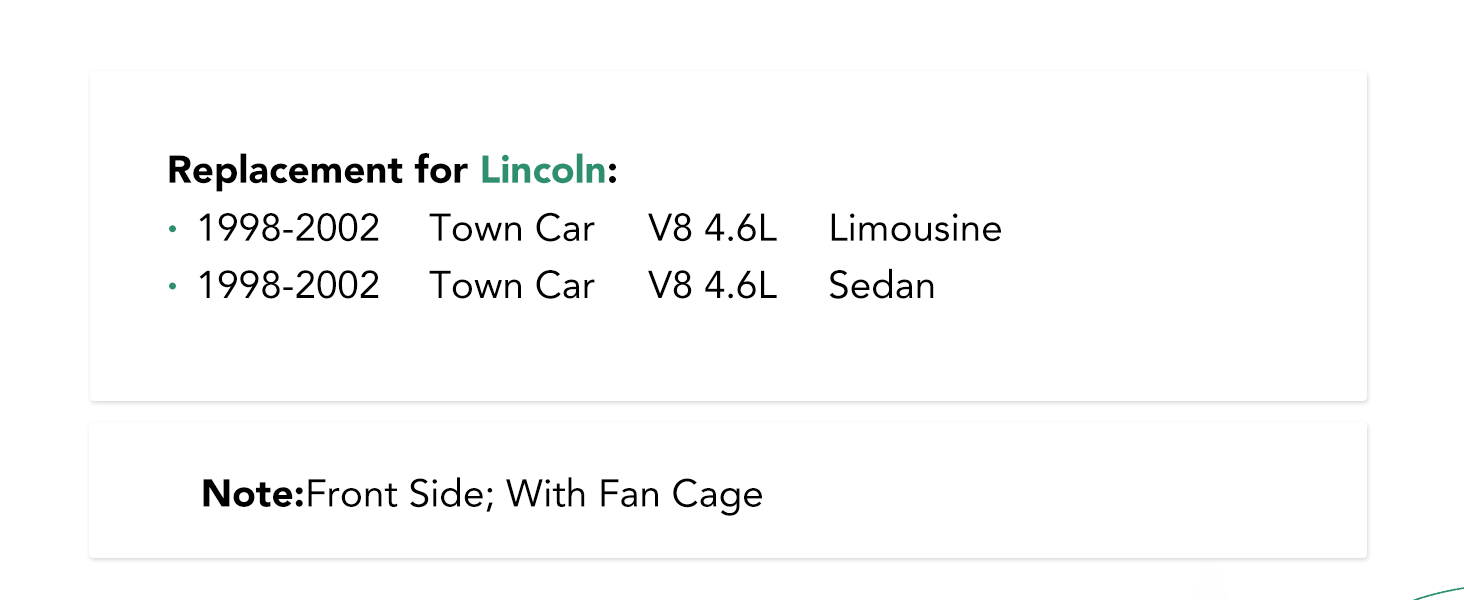Click Town Car in the Limousine row
The width and height of the screenshot is (1464, 600).
point(512,229)
